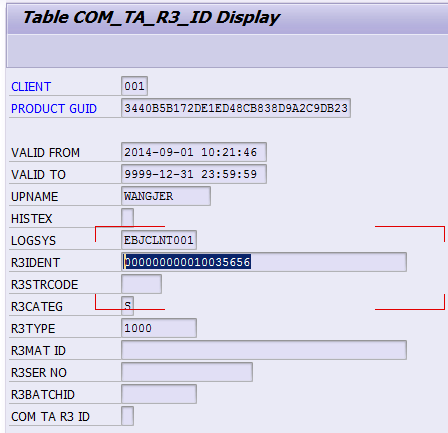Toggle the COM TA R3 ID checkbox field
The width and height of the screenshot is (448, 433).
click(x=127, y=416)
